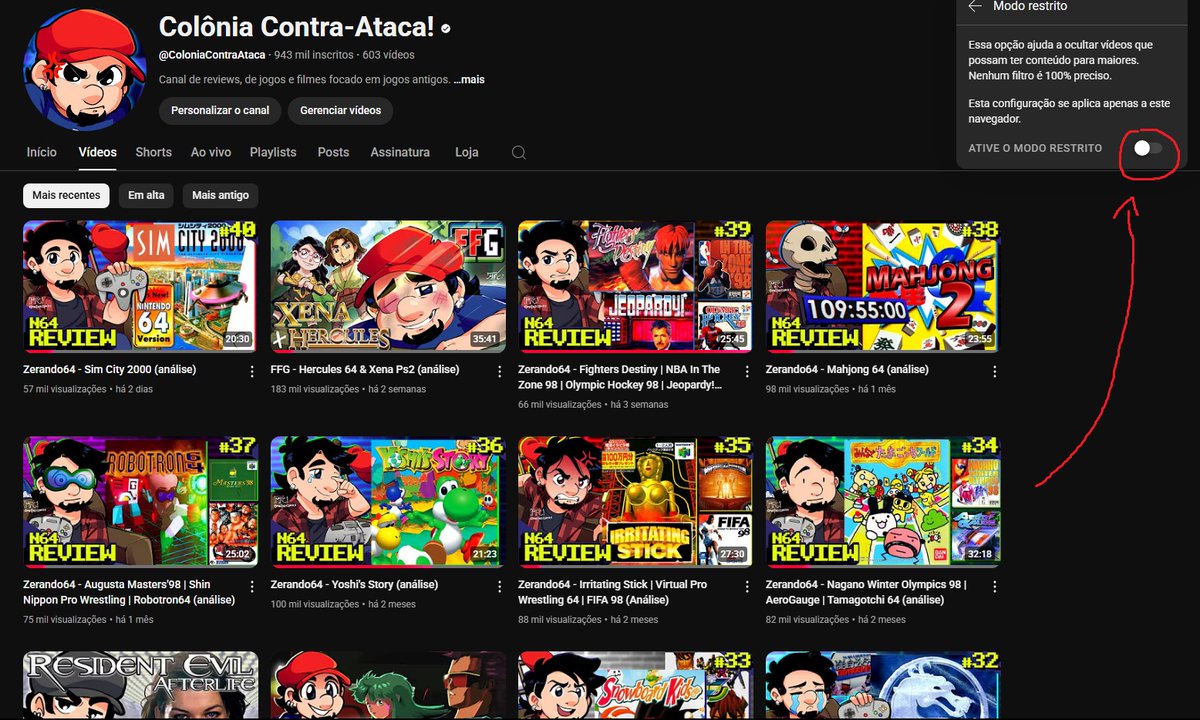Open the Loja tab

(467, 152)
